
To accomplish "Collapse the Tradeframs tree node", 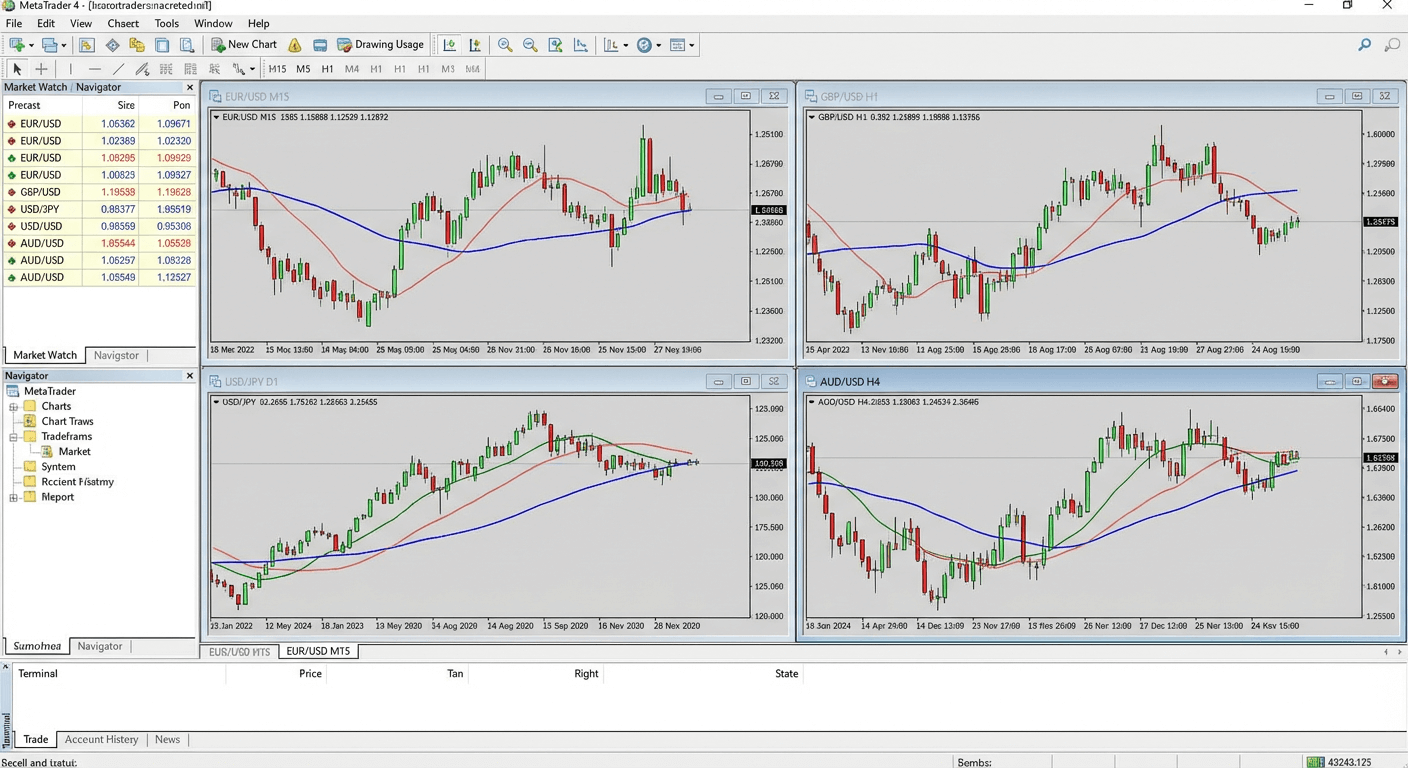I will pos(14,437).
